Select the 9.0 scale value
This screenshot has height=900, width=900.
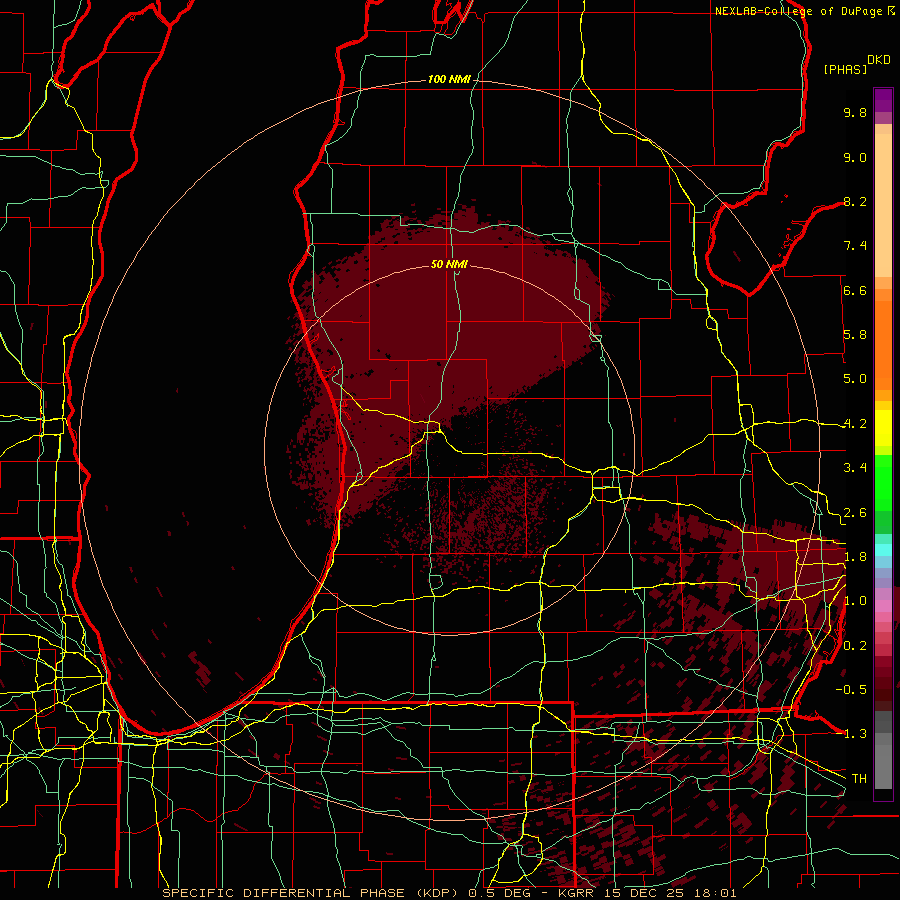point(855,157)
